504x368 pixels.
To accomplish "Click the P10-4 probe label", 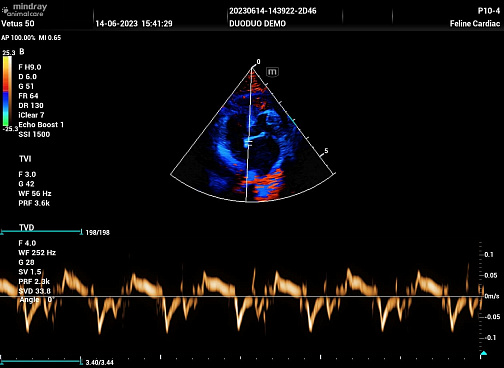I will click(489, 11).
